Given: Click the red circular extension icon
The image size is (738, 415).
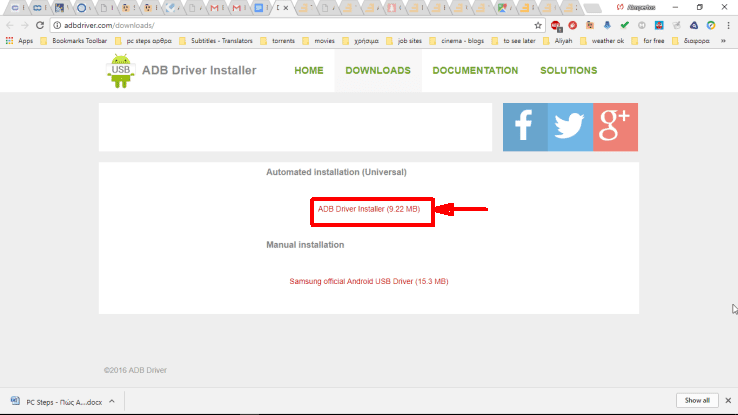Looking at the screenshot, I should click(573, 25).
